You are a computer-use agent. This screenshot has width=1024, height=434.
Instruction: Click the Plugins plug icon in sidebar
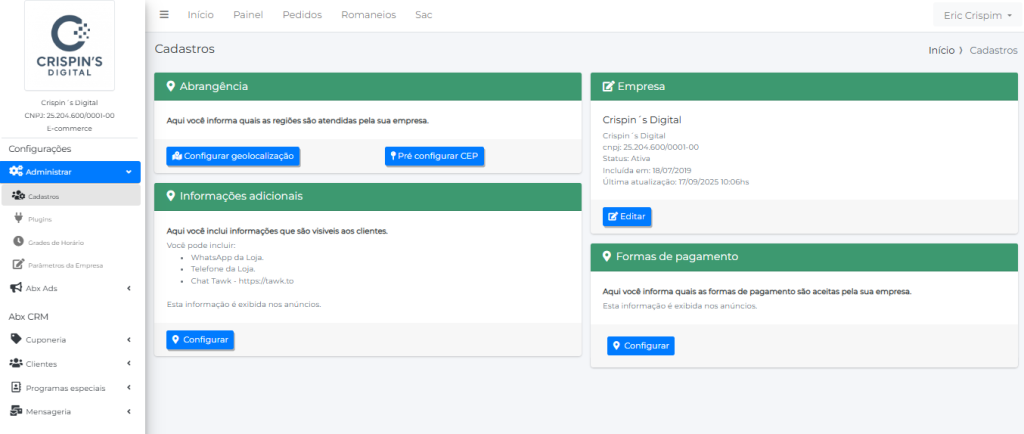(18, 218)
